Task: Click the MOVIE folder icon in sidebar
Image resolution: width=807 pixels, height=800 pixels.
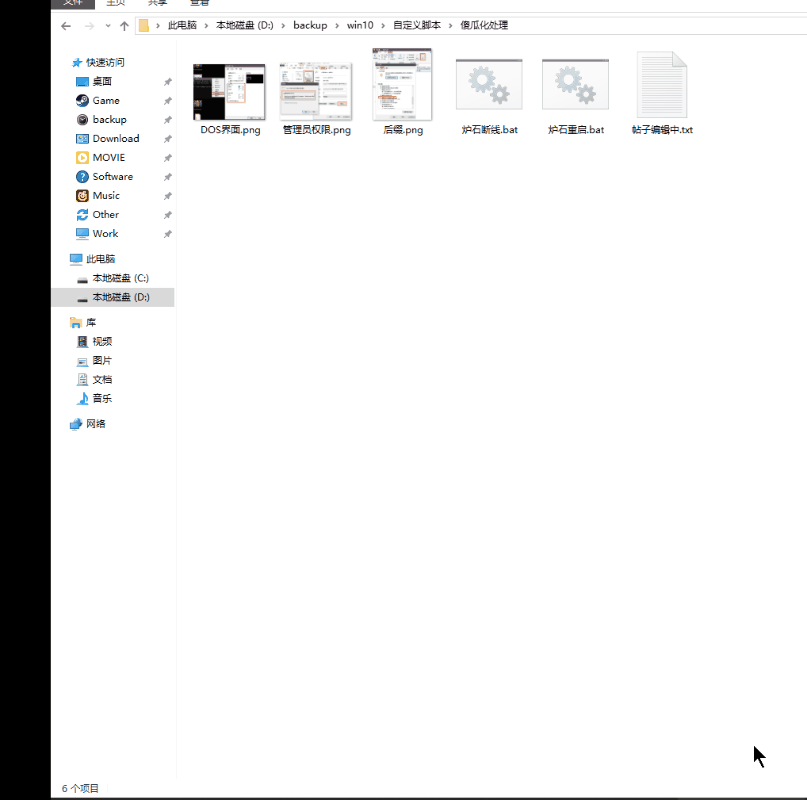Action: (x=82, y=158)
